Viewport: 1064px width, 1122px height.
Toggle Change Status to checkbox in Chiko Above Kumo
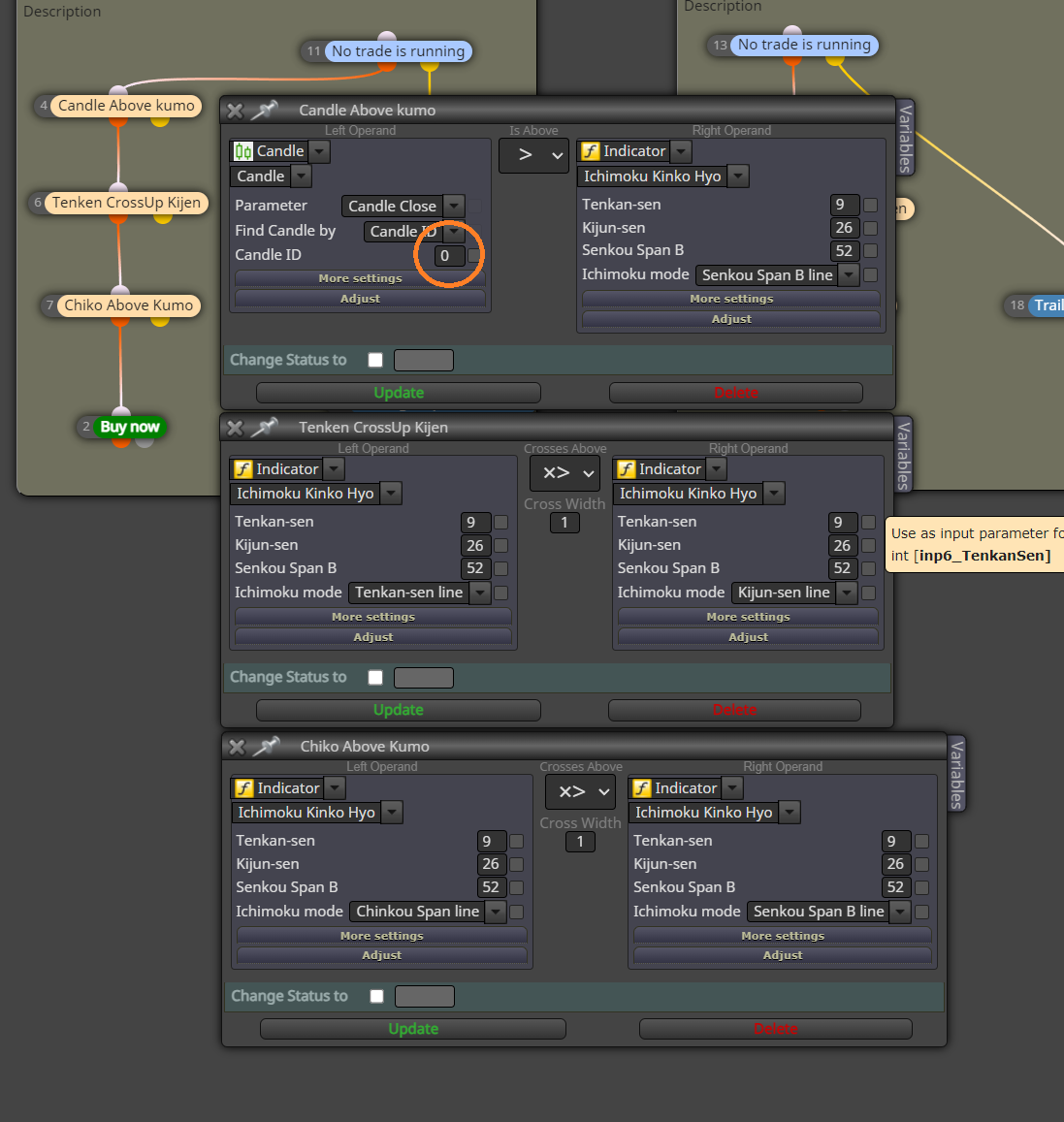(377, 996)
